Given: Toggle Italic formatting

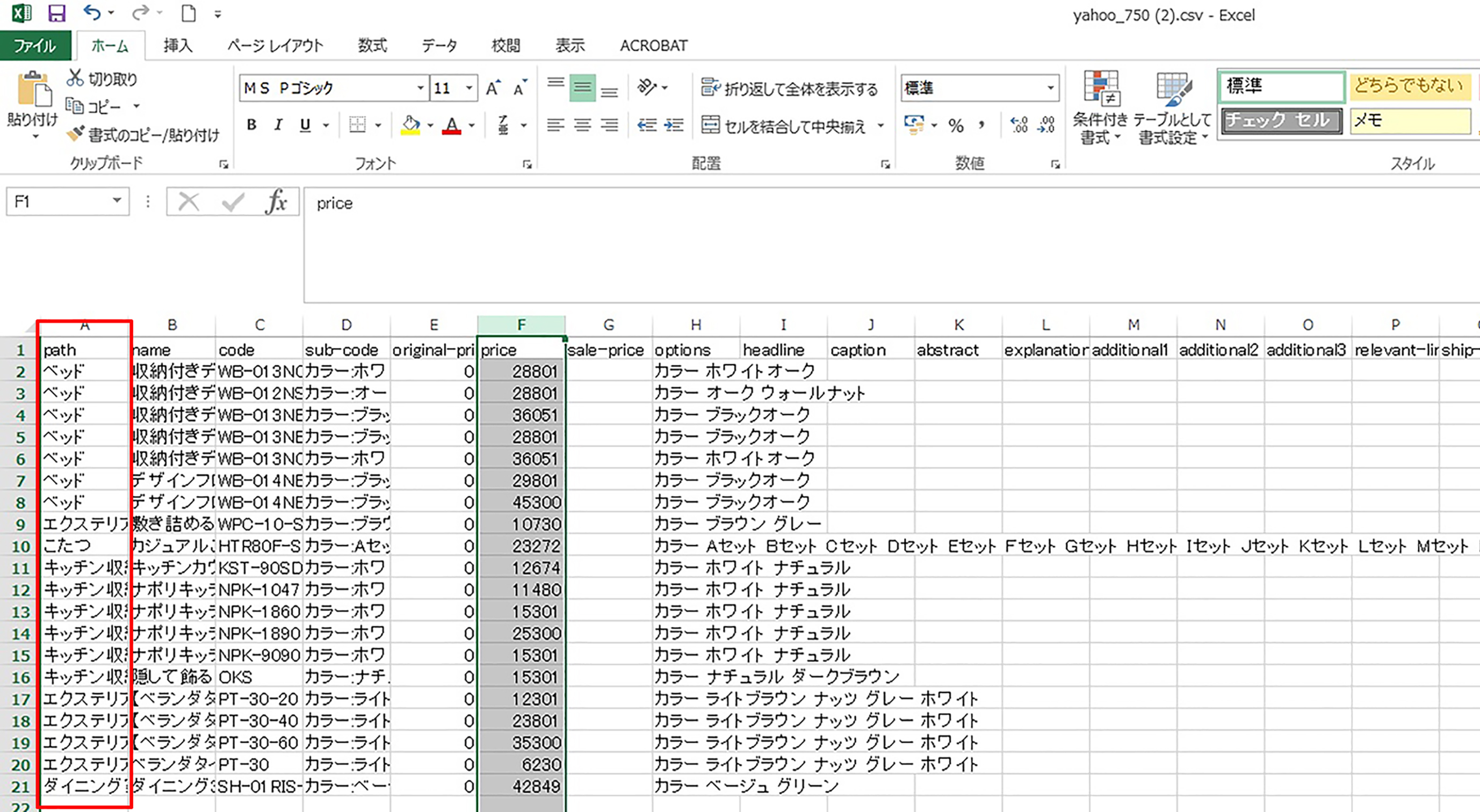Looking at the screenshot, I should (278, 125).
